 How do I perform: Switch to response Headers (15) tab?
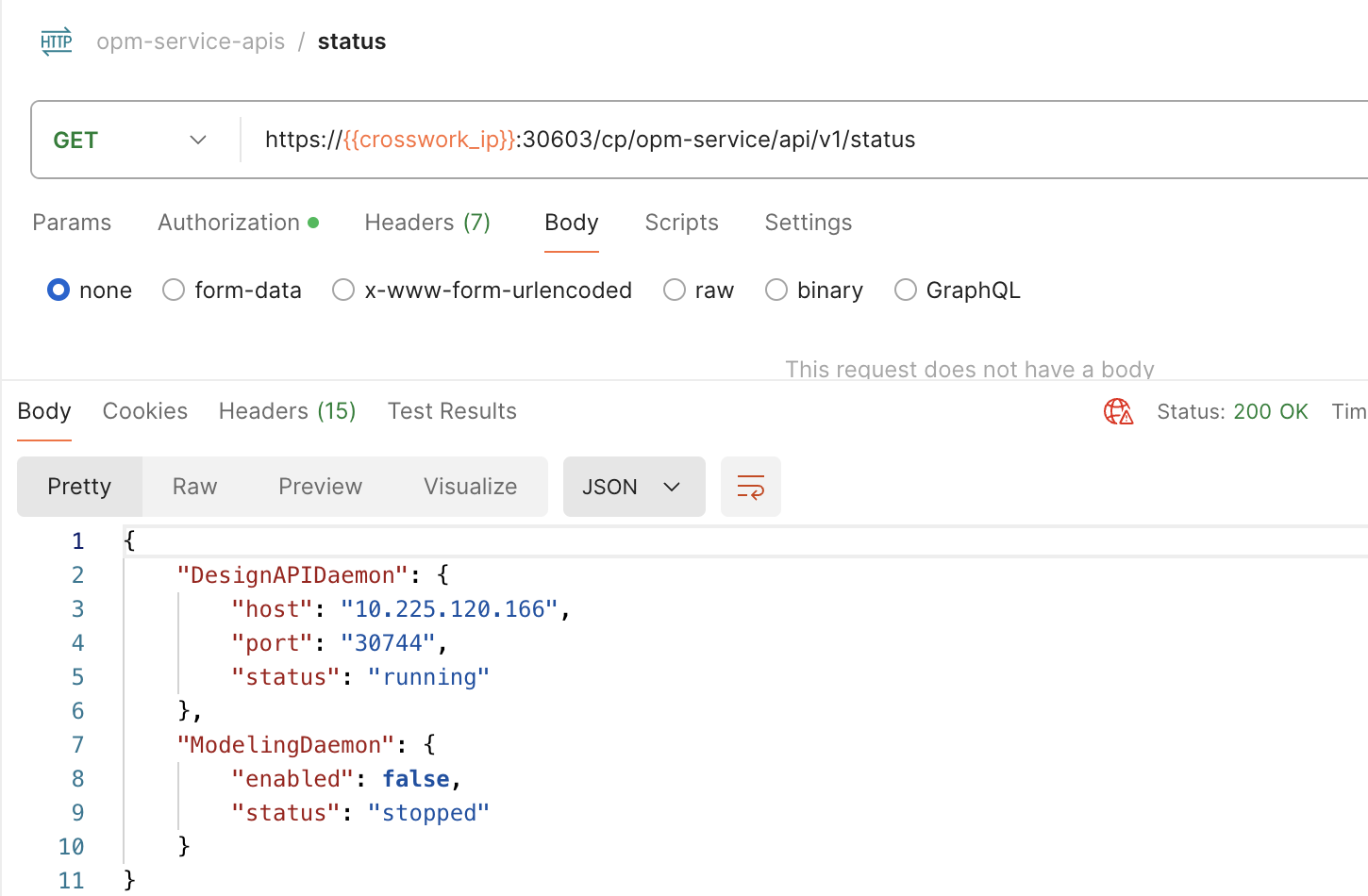pyautogui.click(x=287, y=411)
